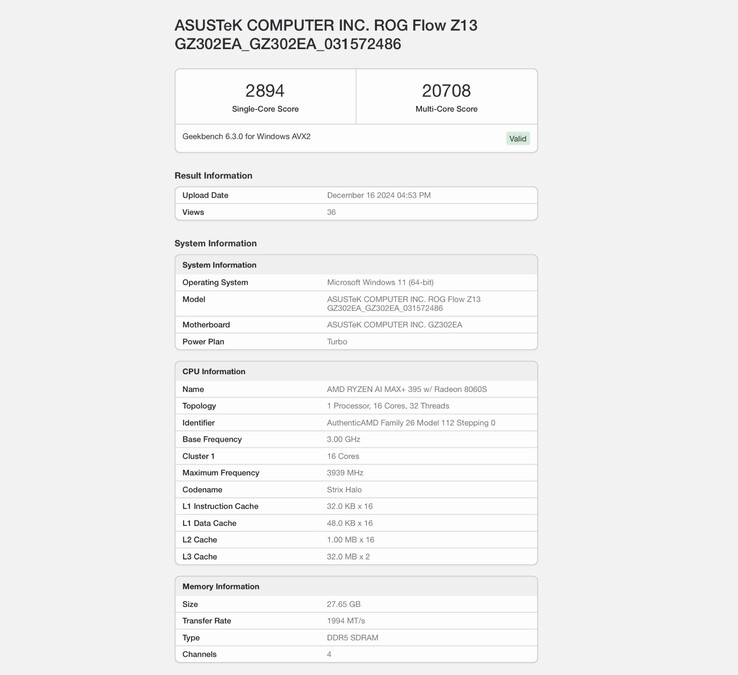
Task: Click the Turbo Power Plan value
Action: (337, 342)
